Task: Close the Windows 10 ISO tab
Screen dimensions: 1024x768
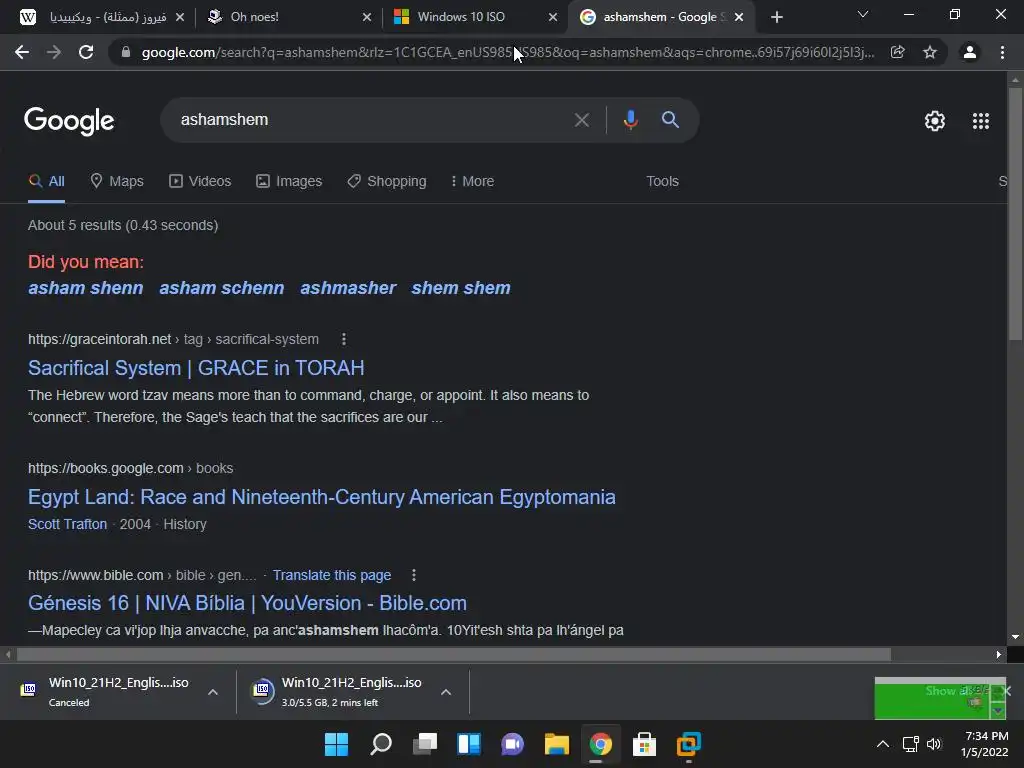Action: [x=553, y=17]
